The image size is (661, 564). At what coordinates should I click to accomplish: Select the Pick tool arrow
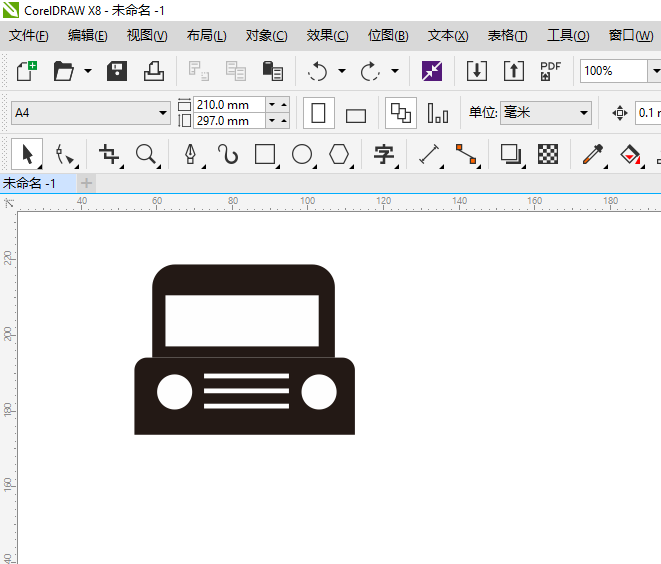tap(27, 154)
